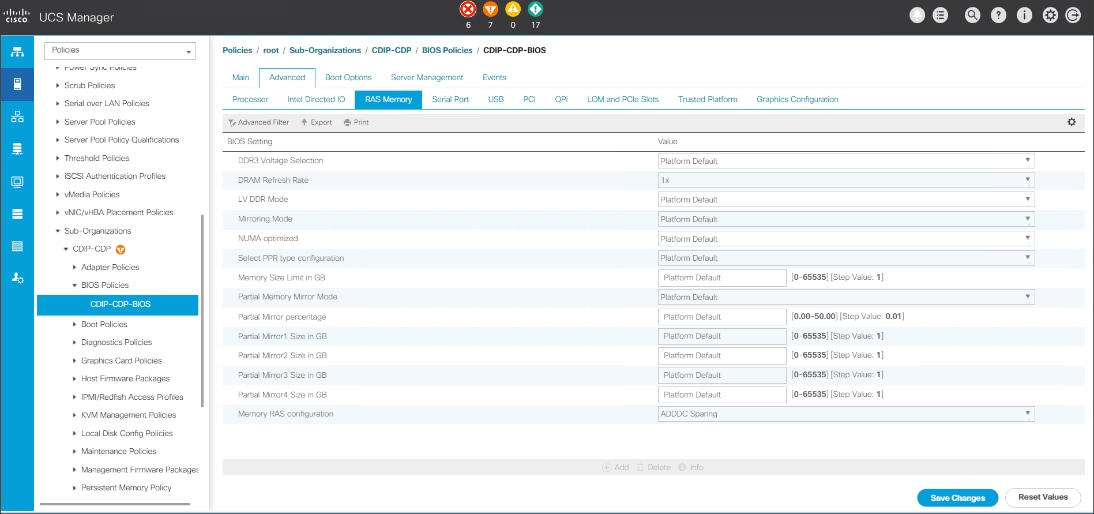This screenshot has height=514, width=1094.
Task: Click the navigation tree vertical scrollbar
Action: (202, 310)
